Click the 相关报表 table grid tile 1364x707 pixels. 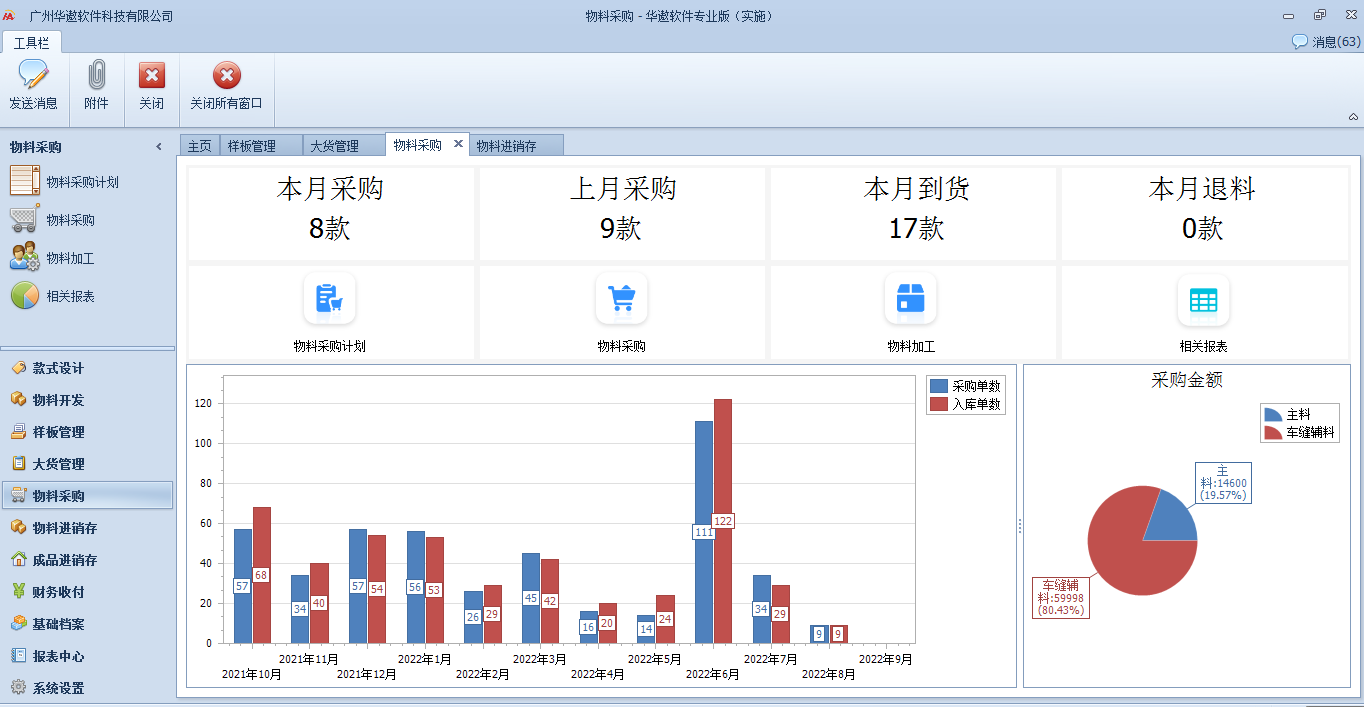1203,299
